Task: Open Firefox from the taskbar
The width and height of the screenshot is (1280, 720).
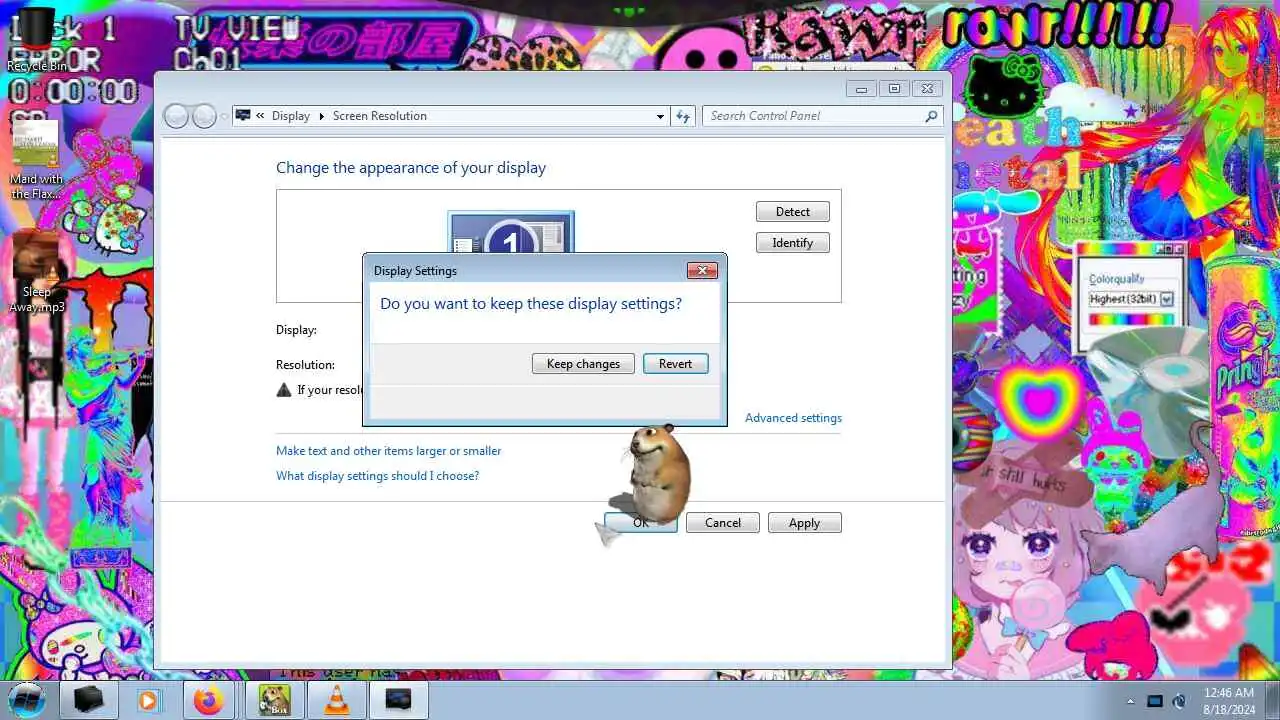Action: pos(209,700)
